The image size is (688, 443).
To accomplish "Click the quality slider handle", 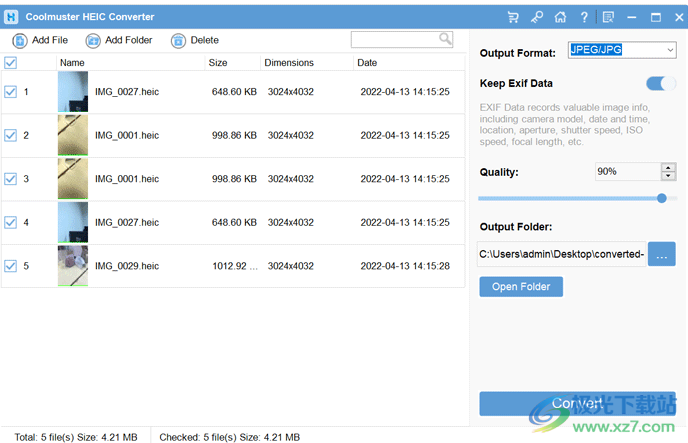I will [x=662, y=198].
